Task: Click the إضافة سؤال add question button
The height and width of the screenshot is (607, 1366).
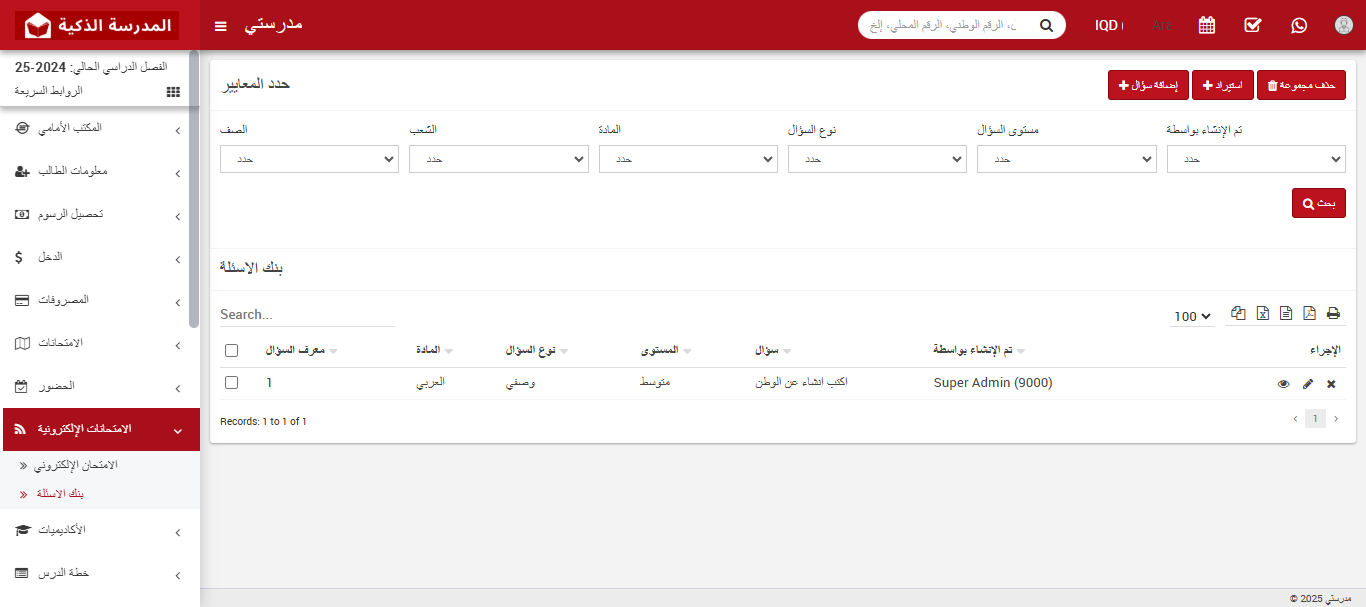Action: 1146,84
